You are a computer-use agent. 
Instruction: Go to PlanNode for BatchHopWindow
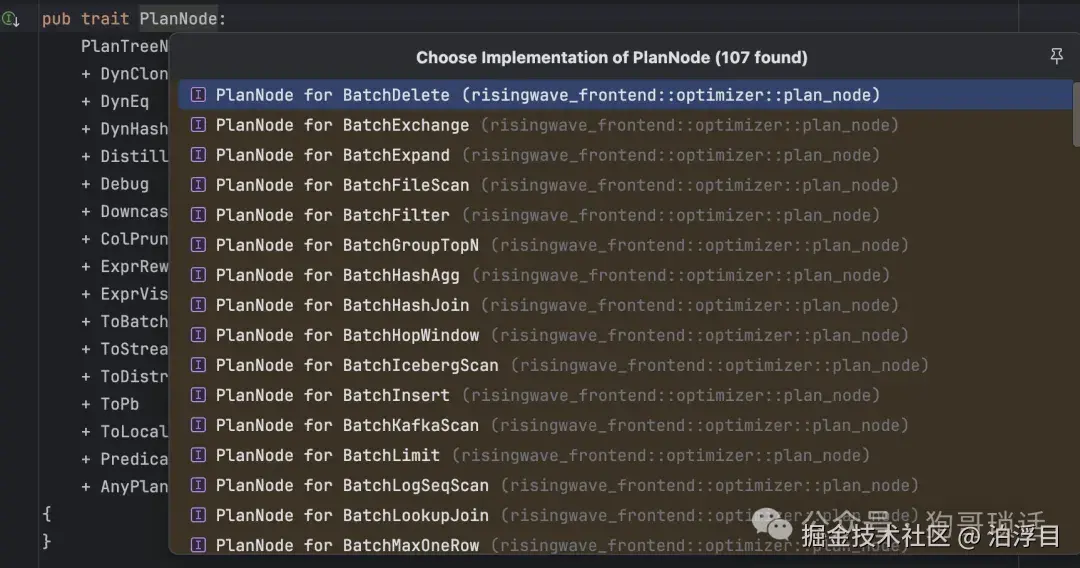point(347,335)
